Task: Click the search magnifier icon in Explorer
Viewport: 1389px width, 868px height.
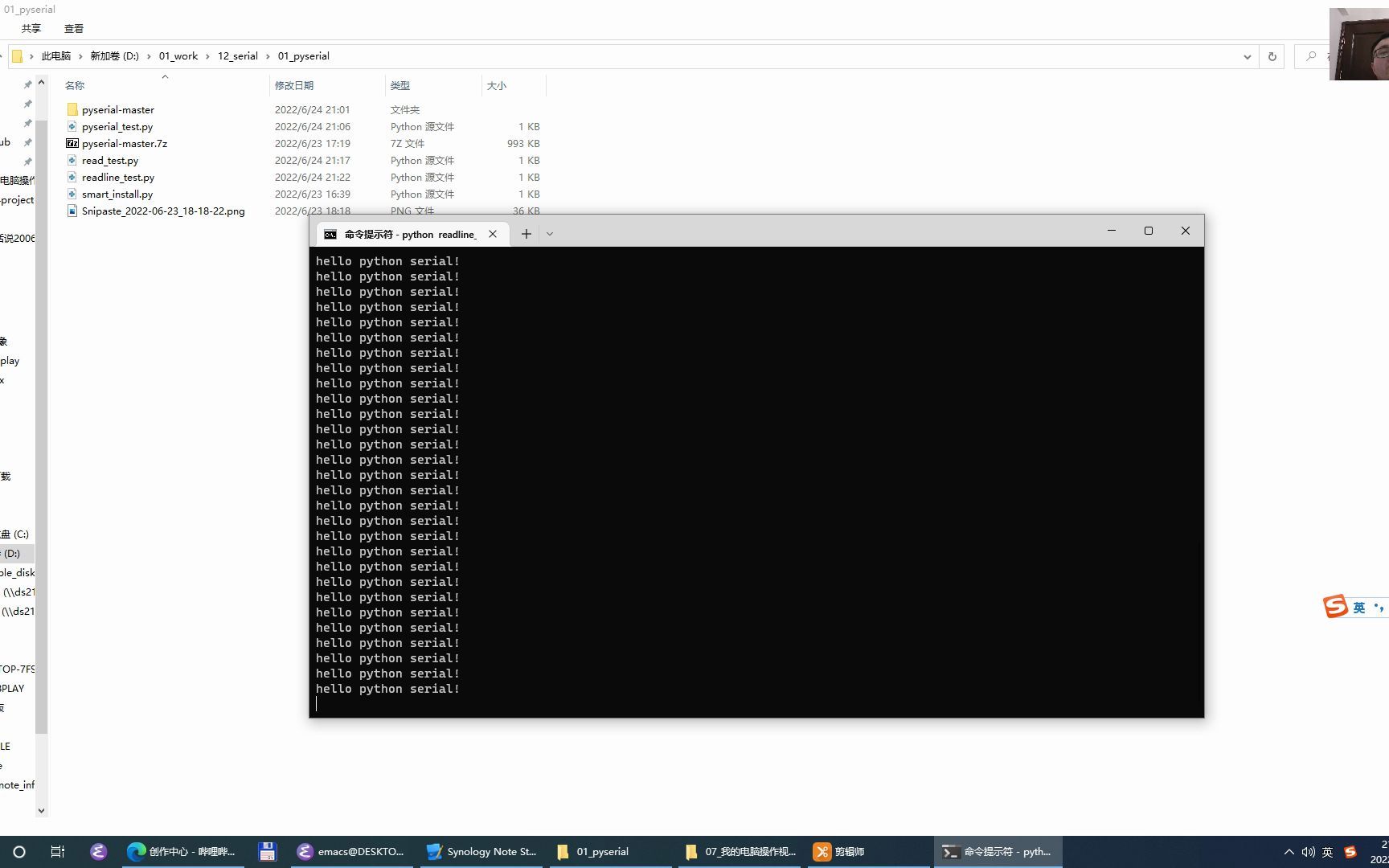Action: pyautogui.click(x=1311, y=56)
